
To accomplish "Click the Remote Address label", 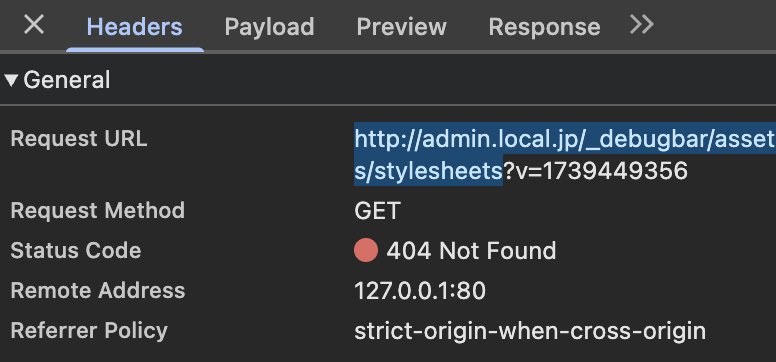I will 97,290.
